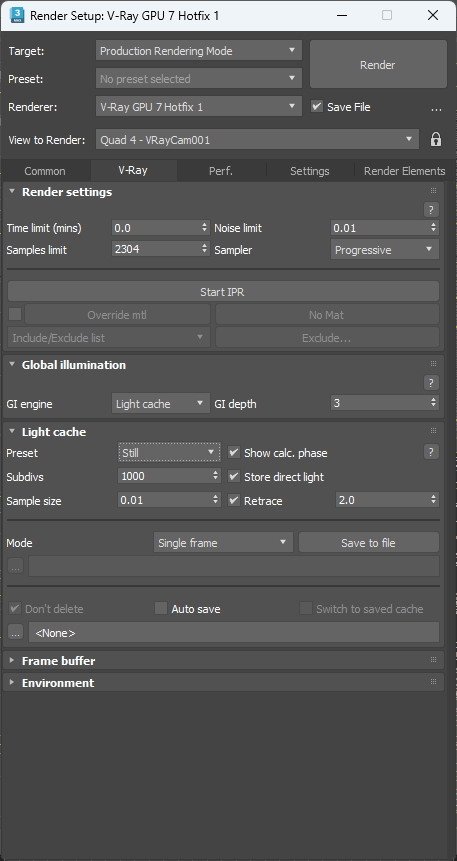Click the Exclude... button

pos(327,338)
